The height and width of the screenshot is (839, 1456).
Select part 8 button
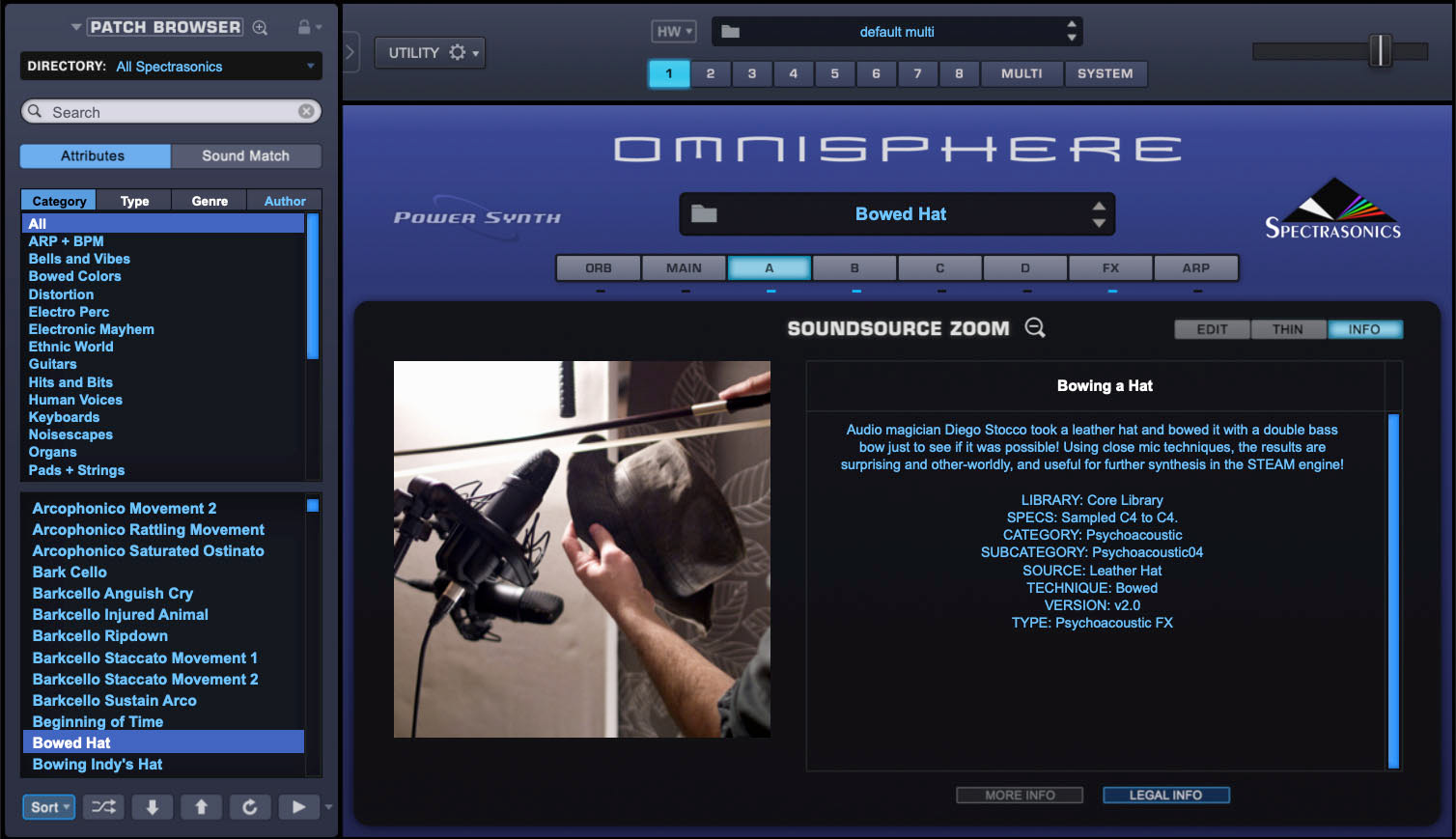[959, 73]
